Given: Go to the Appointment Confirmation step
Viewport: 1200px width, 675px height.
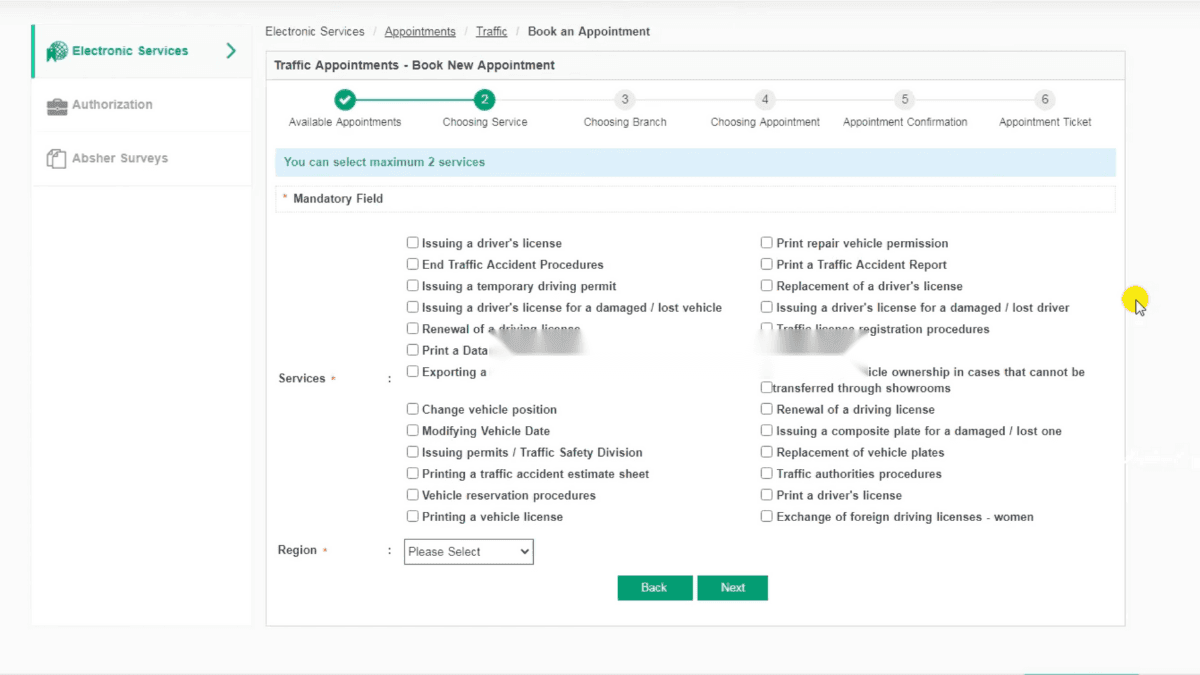Looking at the screenshot, I should [905, 100].
